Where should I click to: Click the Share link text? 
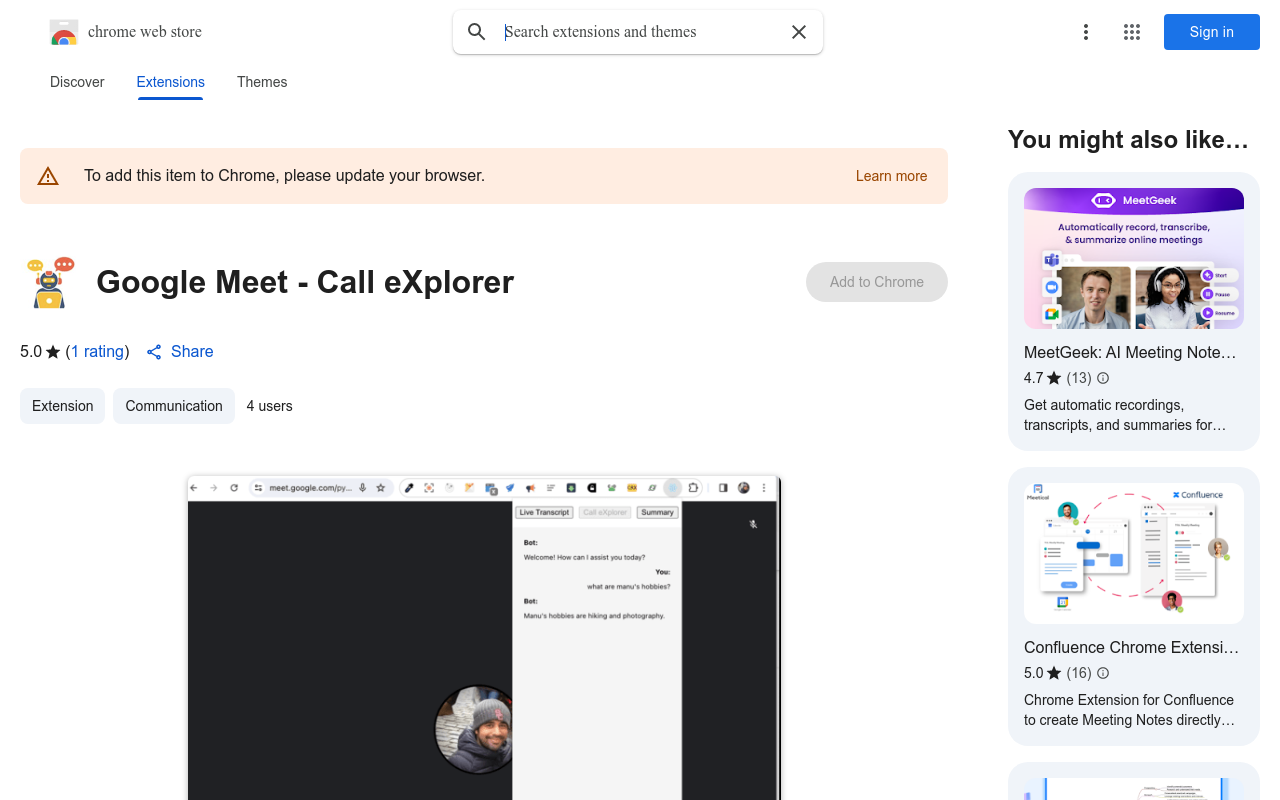point(192,352)
